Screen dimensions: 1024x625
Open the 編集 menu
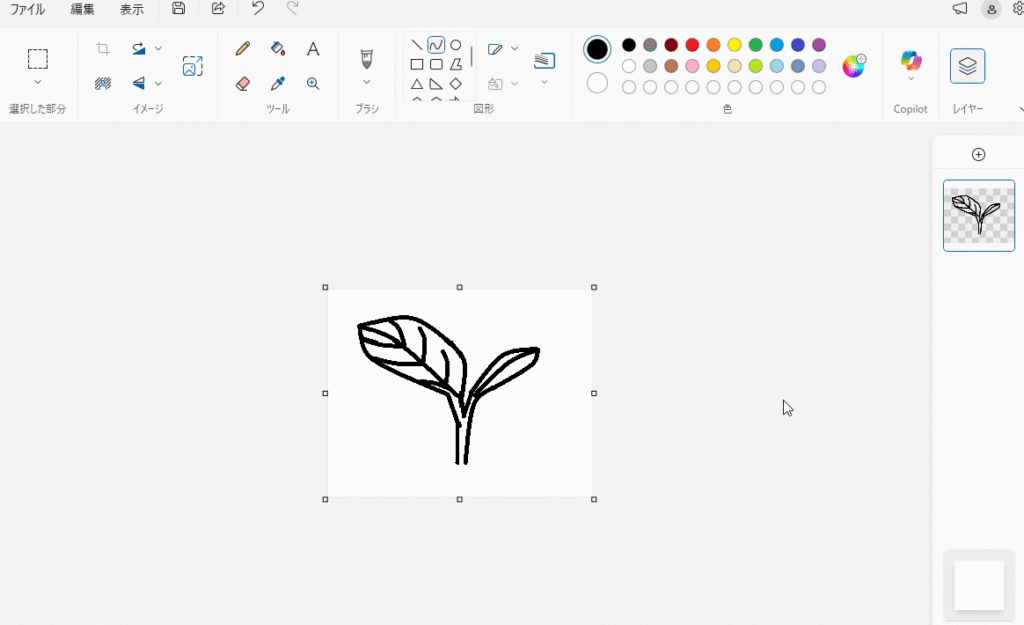(x=82, y=9)
